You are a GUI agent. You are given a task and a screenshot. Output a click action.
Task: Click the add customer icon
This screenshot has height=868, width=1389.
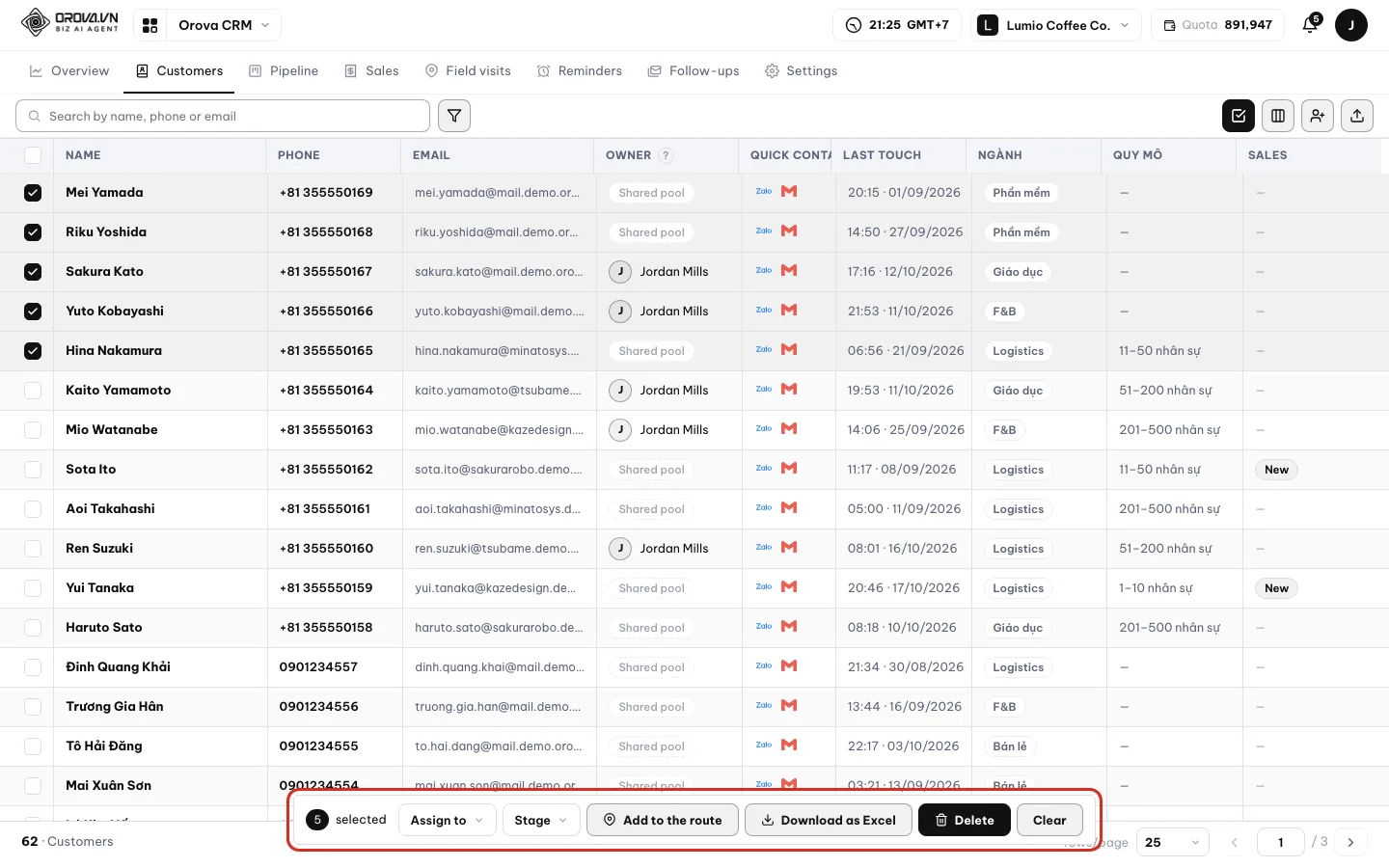coord(1318,116)
